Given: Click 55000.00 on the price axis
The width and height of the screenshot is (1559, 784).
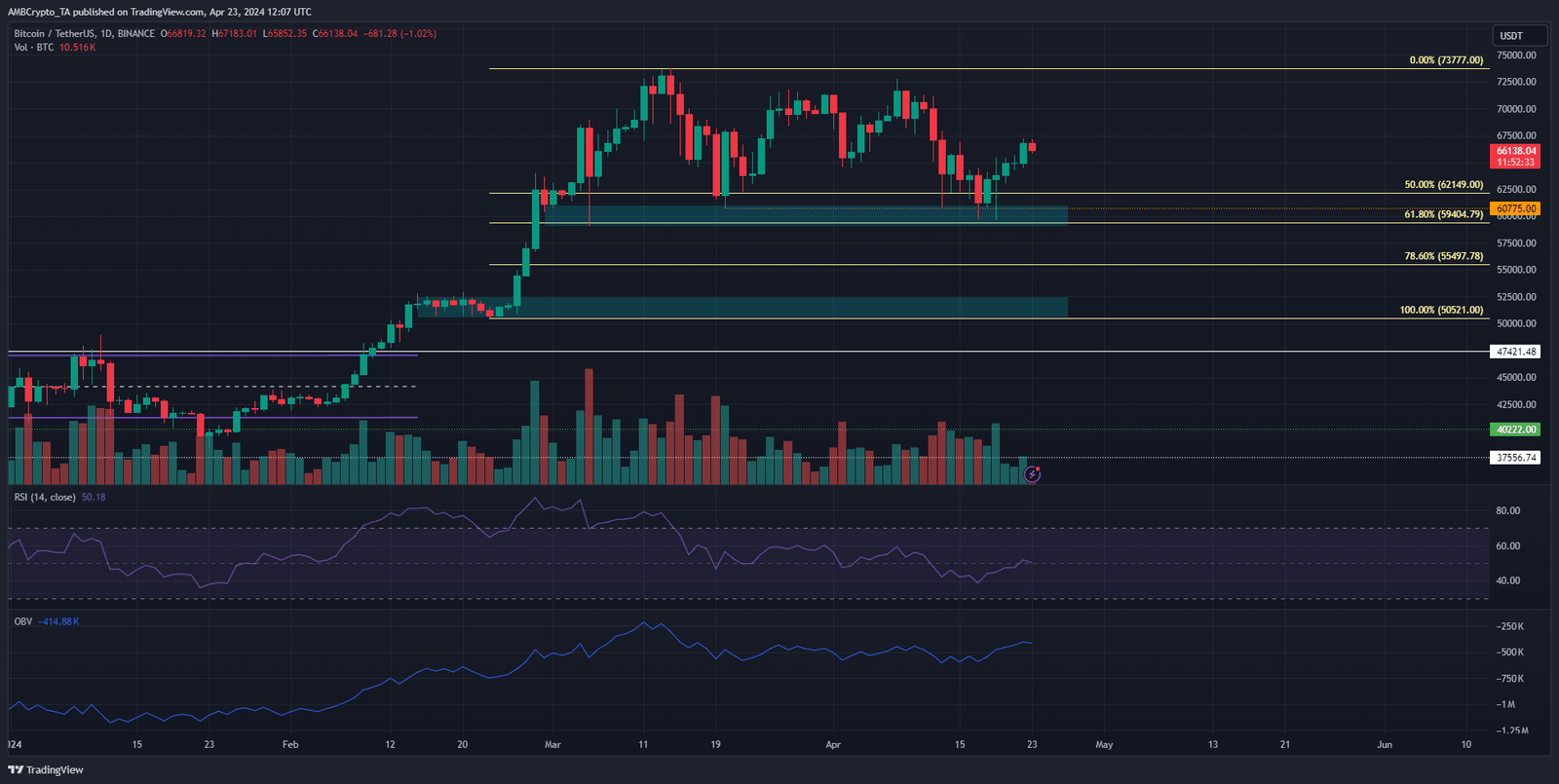Looking at the screenshot, I should click(1516, 270).
